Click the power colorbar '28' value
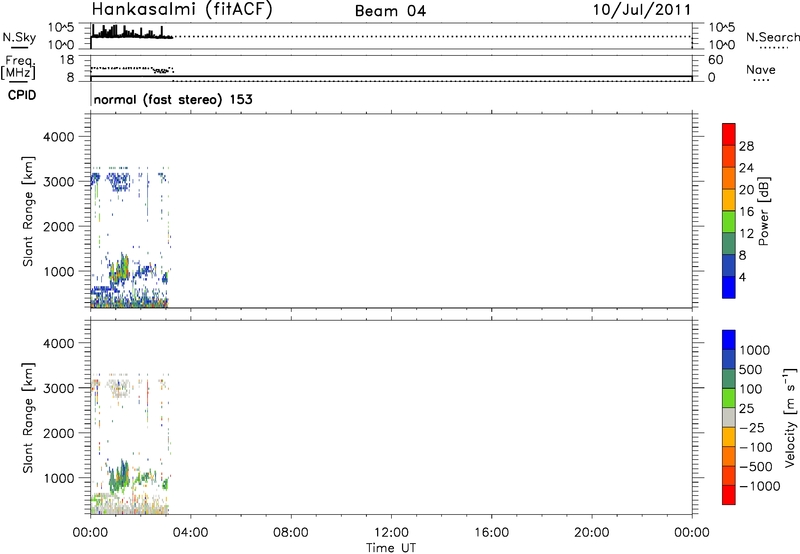 (x=746, y=146)
